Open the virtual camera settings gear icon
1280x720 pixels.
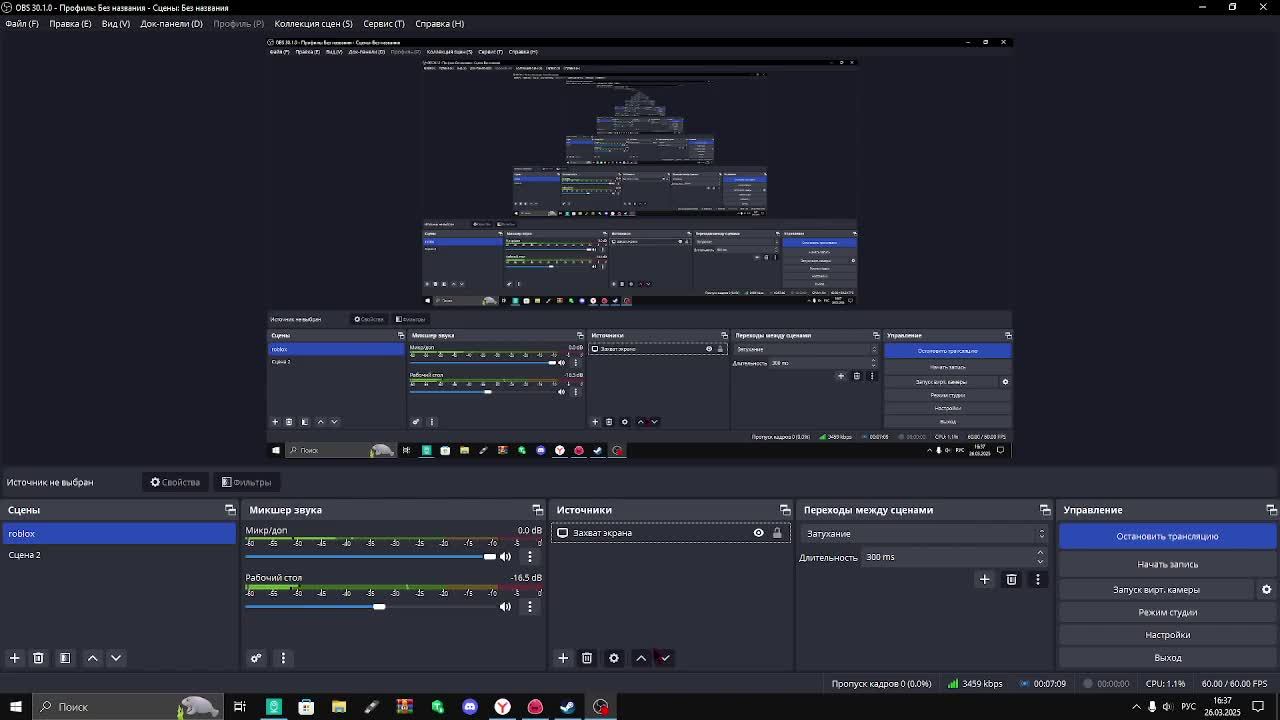point(1266,590)
